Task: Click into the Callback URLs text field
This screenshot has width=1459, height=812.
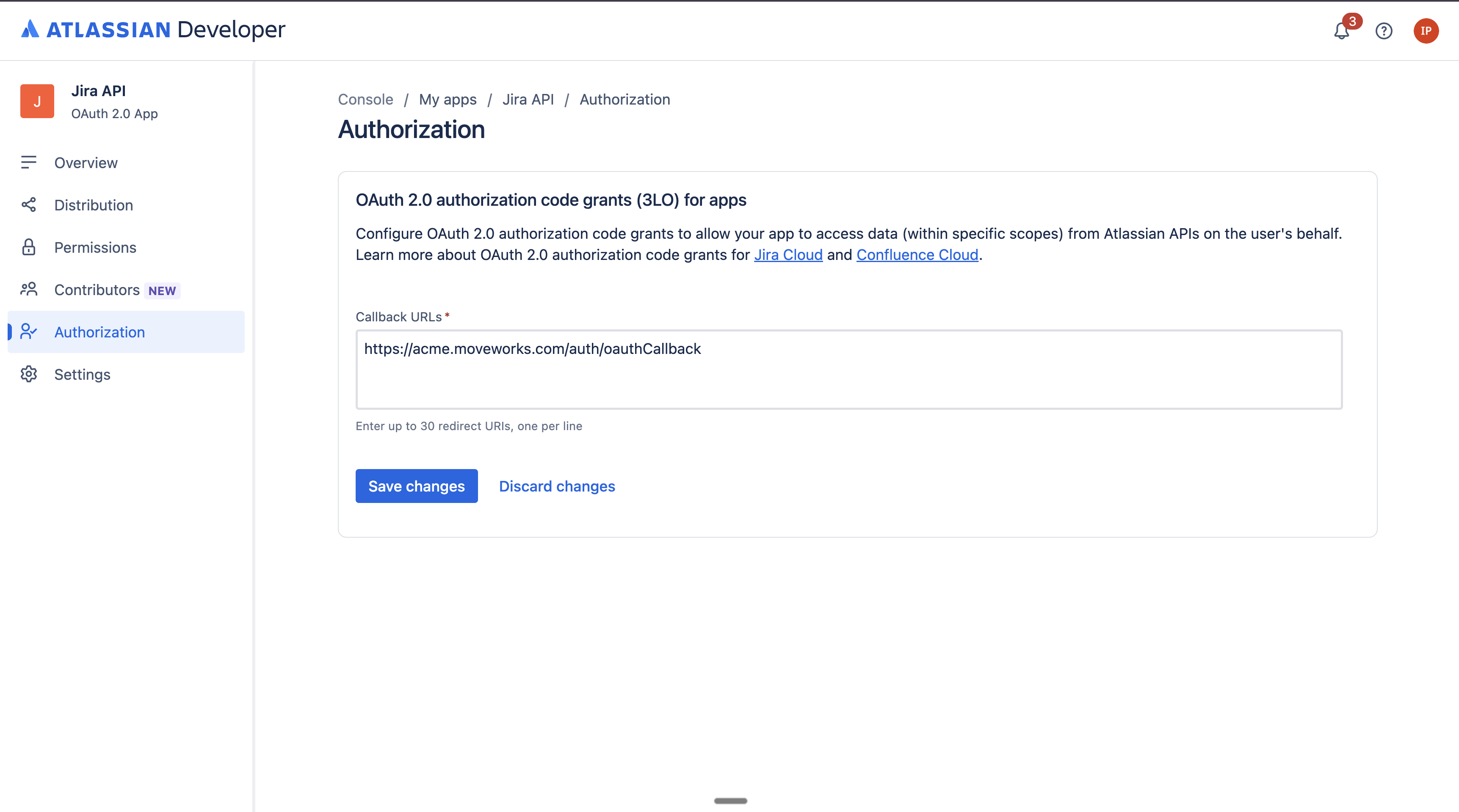Action: click(848, 369)
